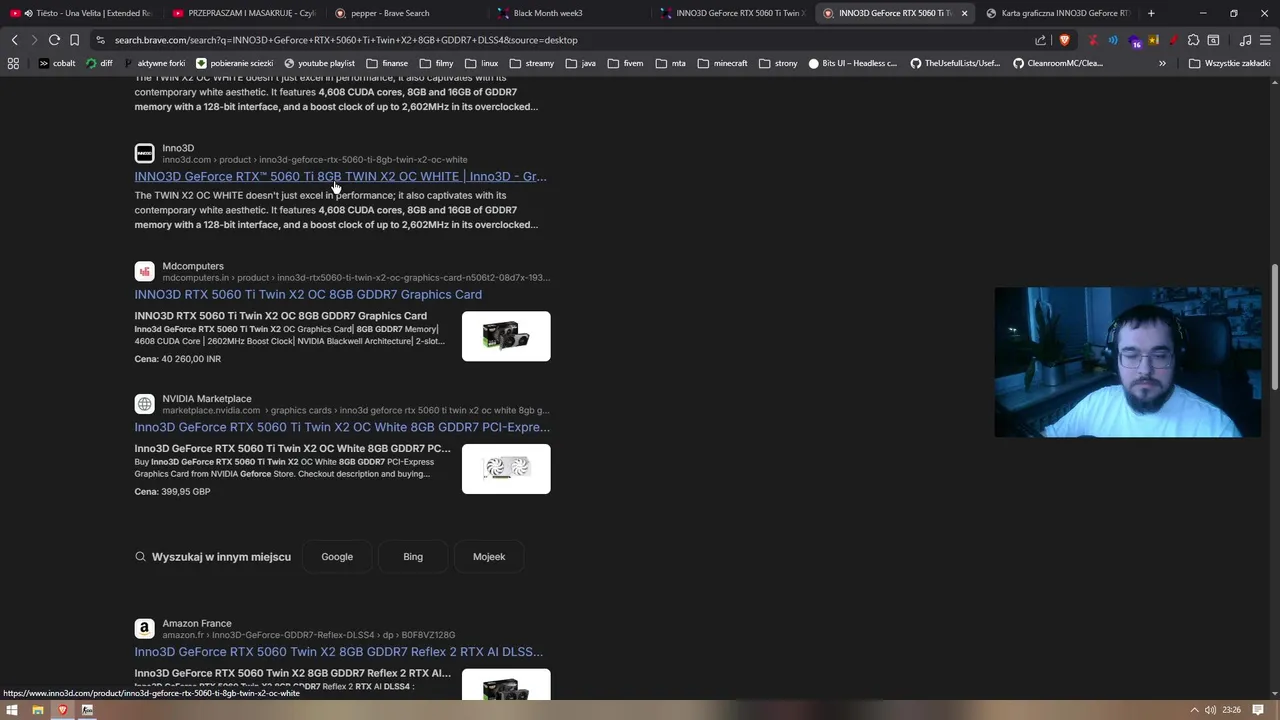This screenshot has width=1280, height=720.
Task: Click the yellow star extension icon
Action: [x=1153, y=40]
